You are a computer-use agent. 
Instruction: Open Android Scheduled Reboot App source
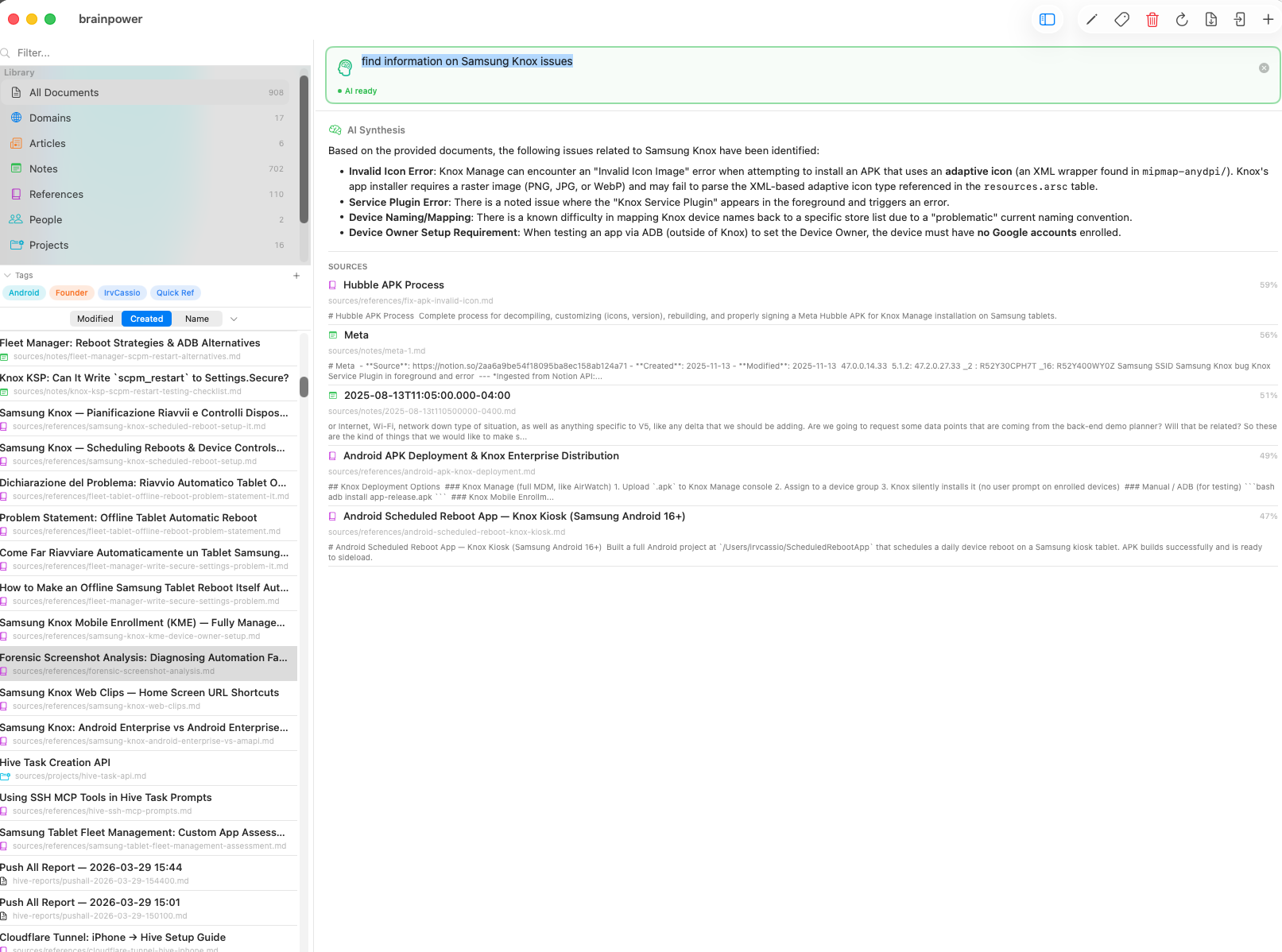click(803, 536)
